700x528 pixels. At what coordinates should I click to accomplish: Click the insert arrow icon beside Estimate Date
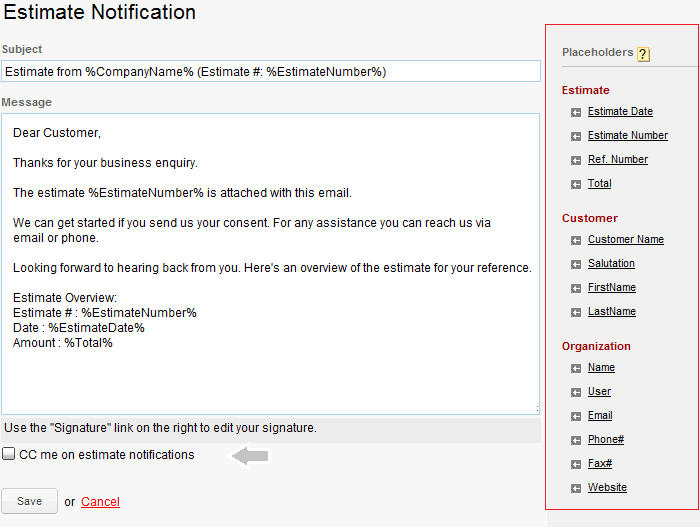point(576,112)
